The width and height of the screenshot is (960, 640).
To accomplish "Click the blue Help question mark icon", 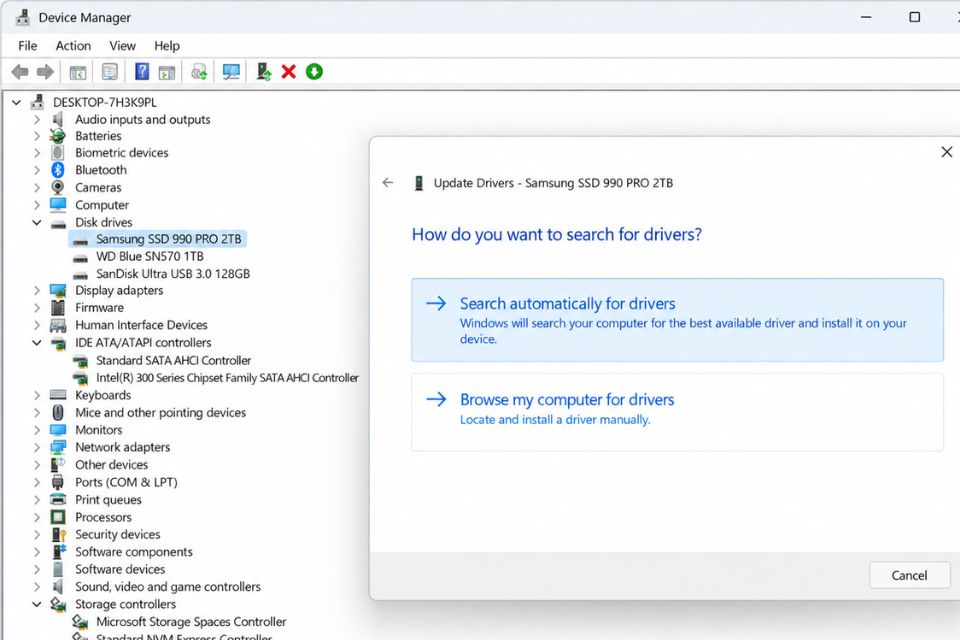I will click(141, 72).
